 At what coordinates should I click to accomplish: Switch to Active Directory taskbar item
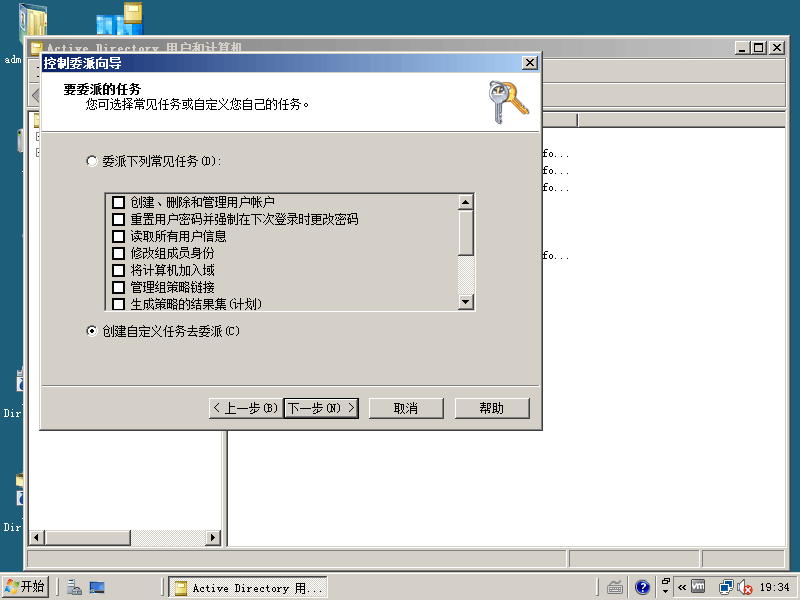(247, 588)
